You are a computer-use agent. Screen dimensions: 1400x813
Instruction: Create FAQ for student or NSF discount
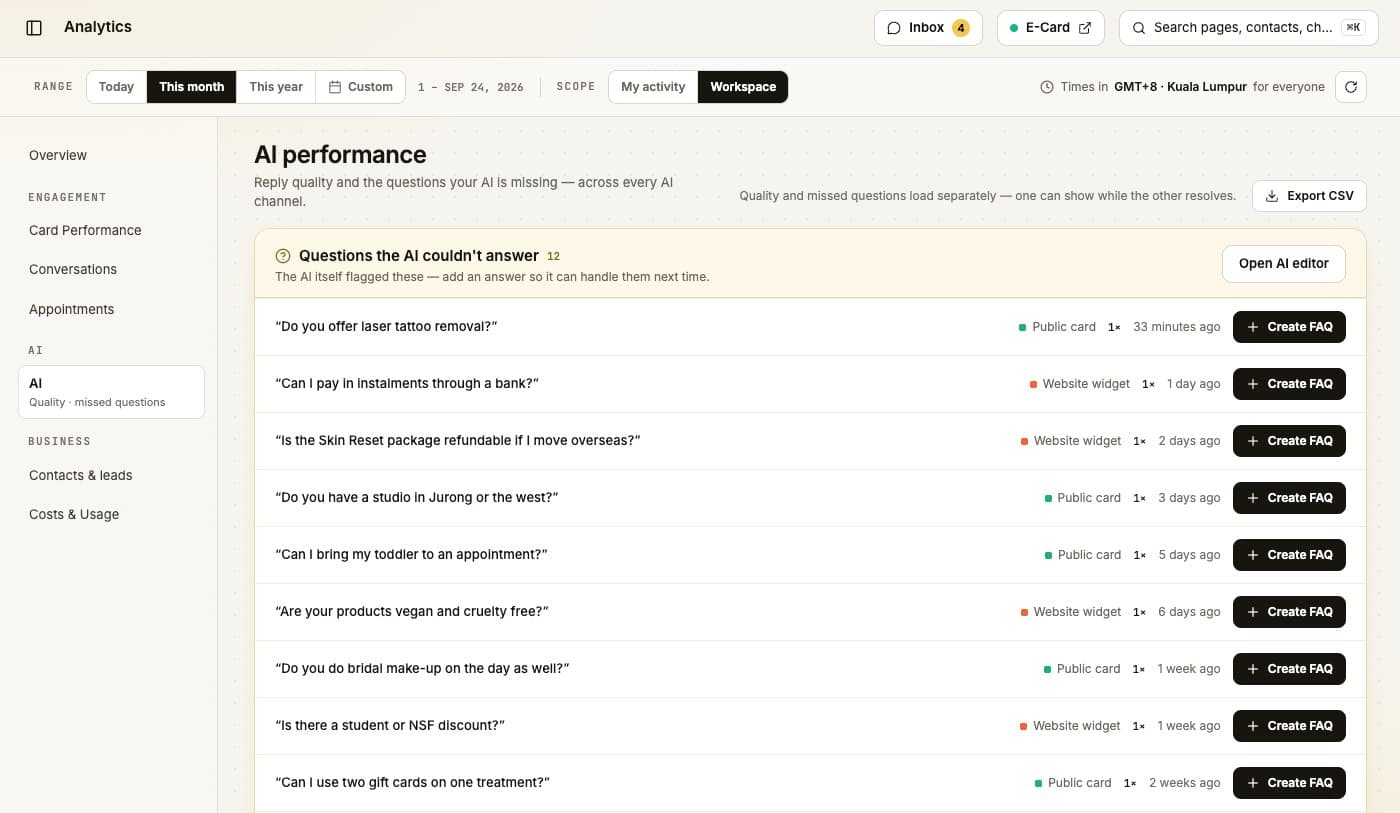(x=1289, y=726)
